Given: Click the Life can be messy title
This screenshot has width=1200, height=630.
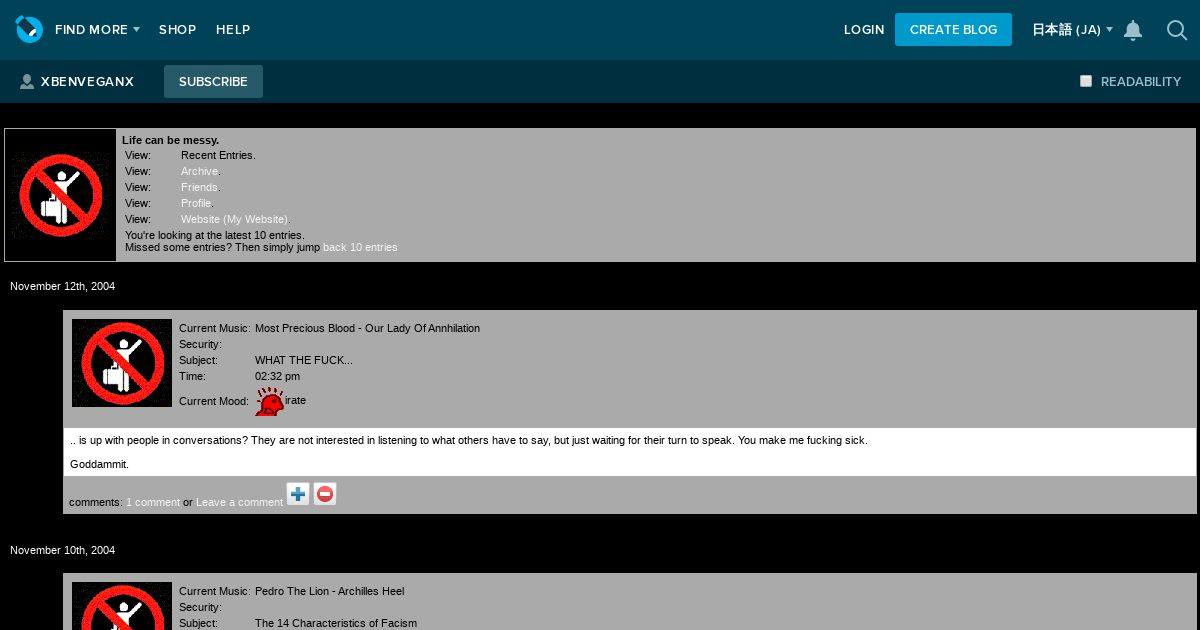Looking at the screenshot, I should tap(170, 140).
